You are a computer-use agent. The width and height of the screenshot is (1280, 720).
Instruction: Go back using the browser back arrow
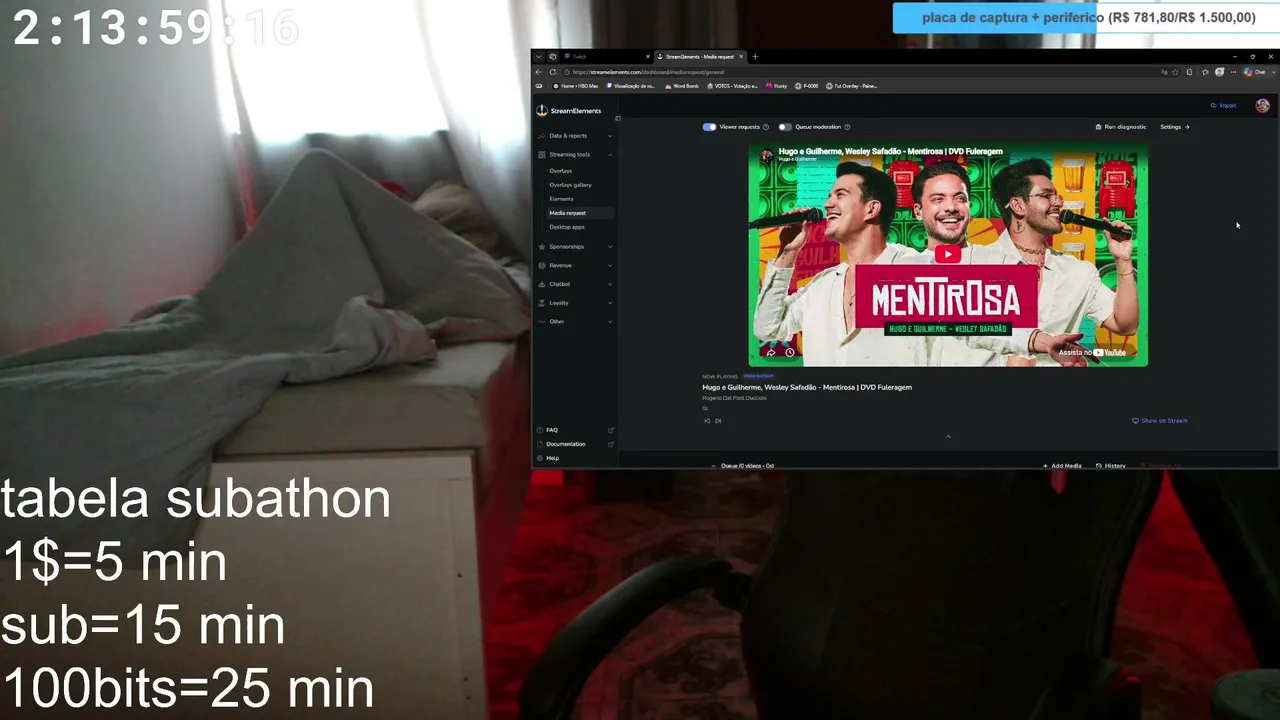(x=539, y=72)
